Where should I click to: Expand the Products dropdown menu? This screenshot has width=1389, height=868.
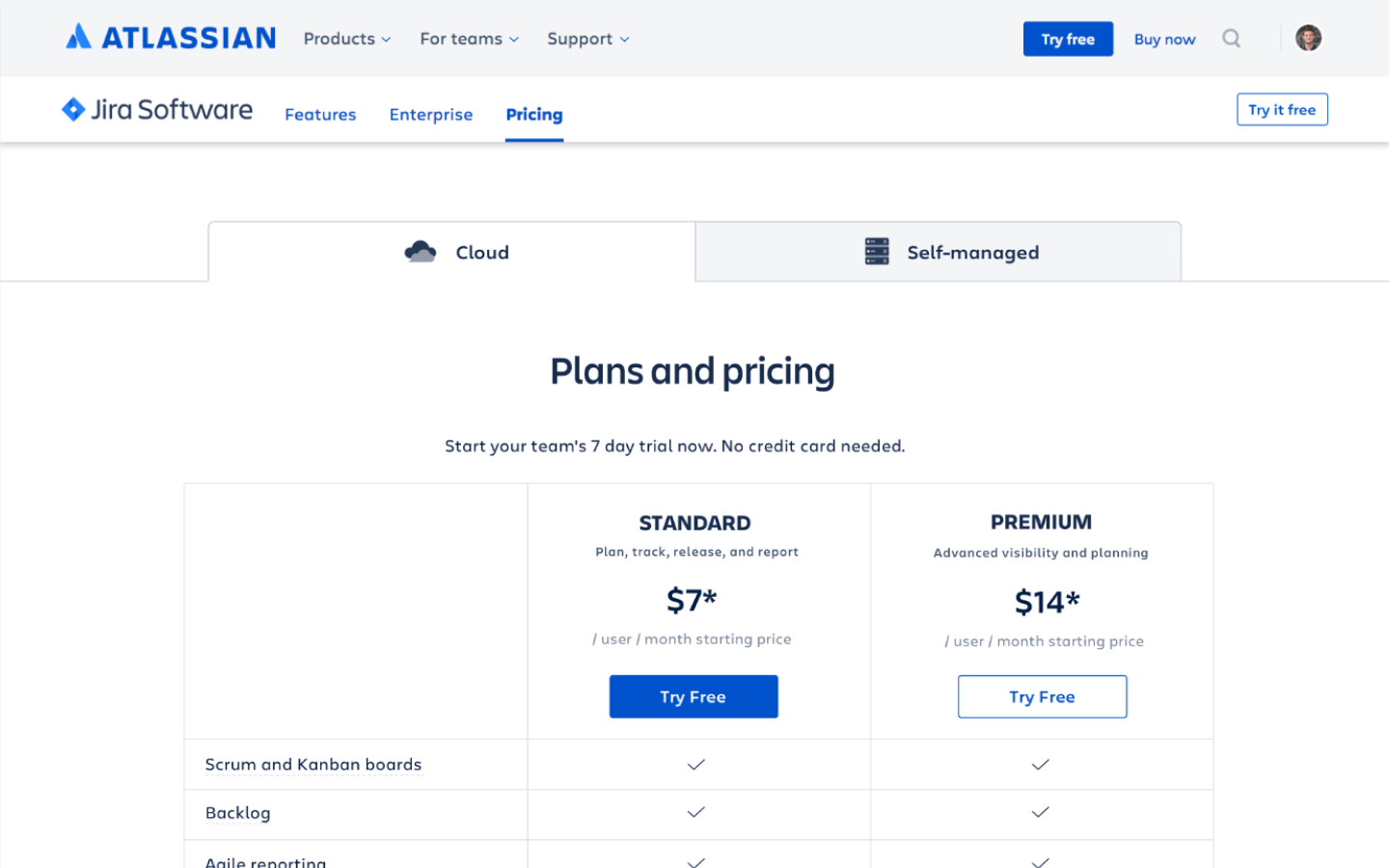point(347,39)
